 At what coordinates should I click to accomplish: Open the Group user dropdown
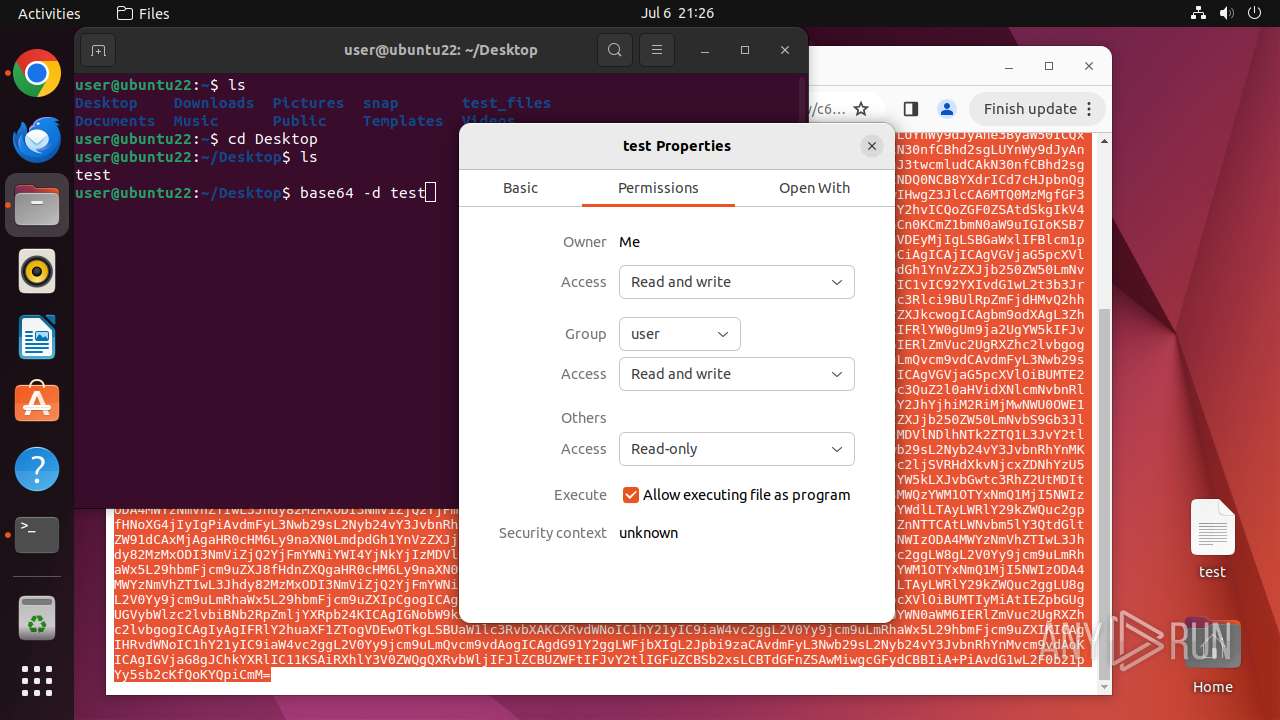[x=680, y=334]
